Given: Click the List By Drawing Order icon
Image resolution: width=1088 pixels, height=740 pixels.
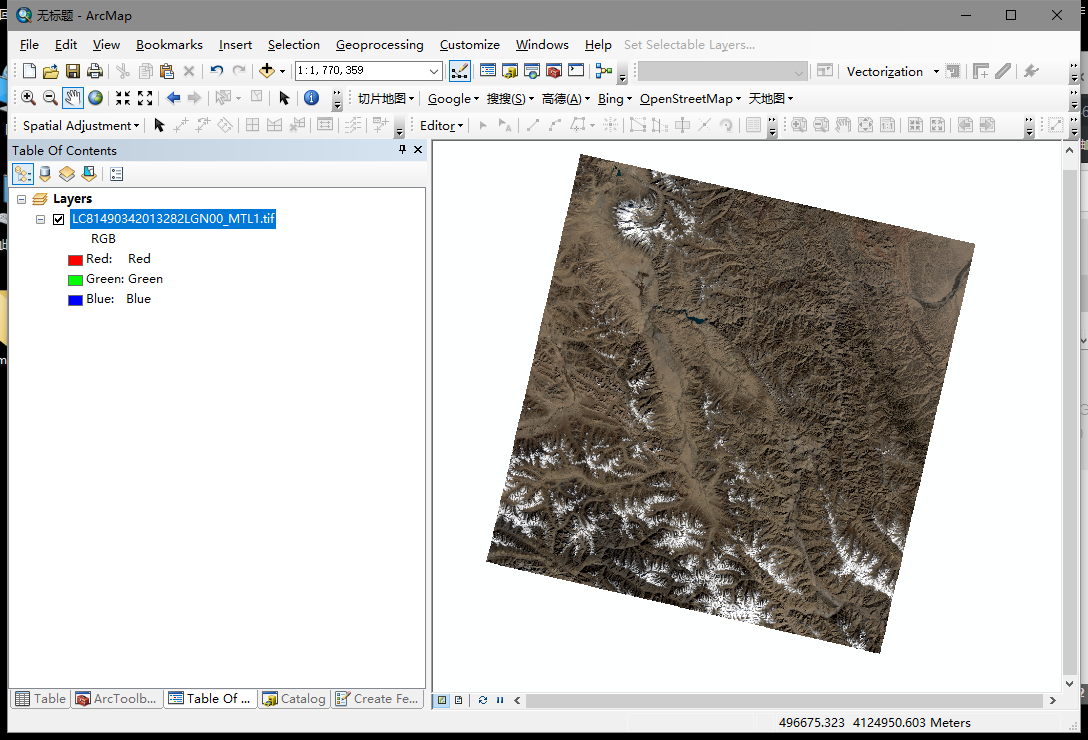Looking at the screenshot, I should (x=22, y=173).
